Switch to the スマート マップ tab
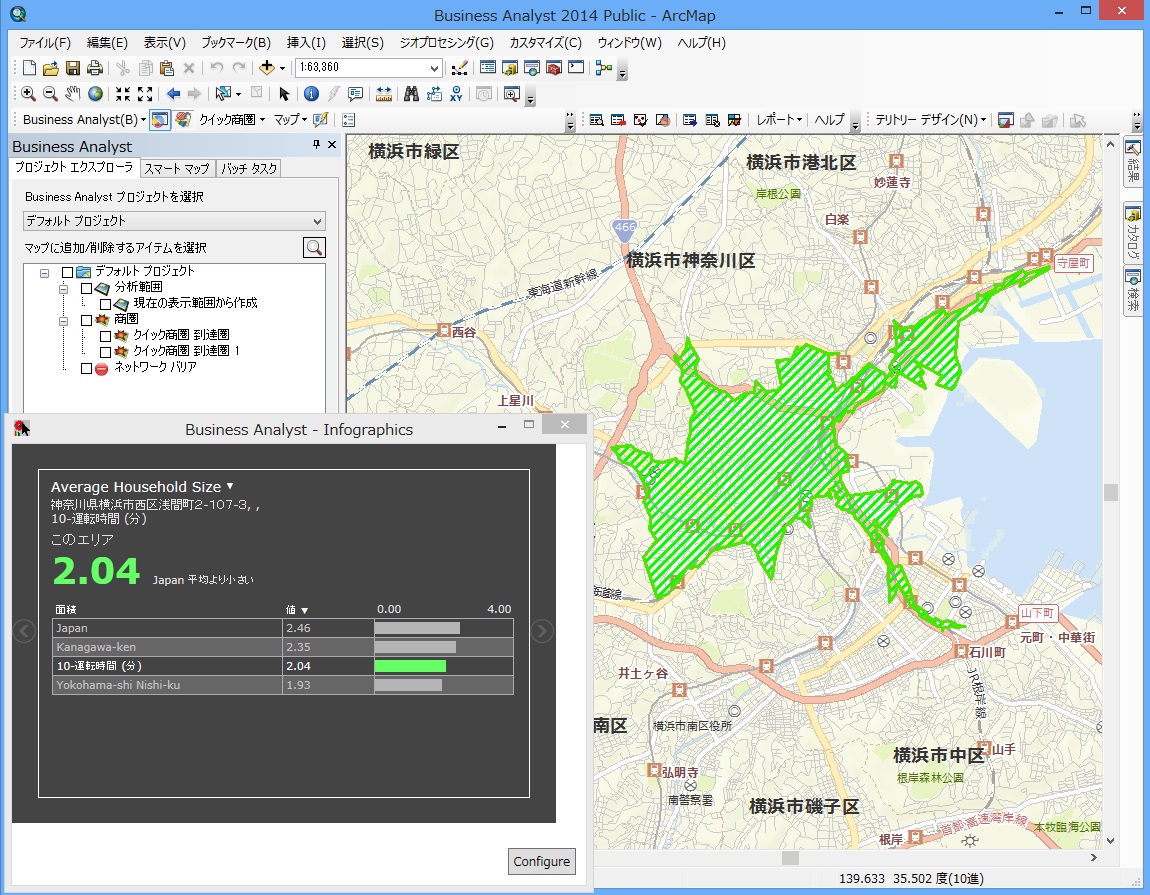 point(176,169)
